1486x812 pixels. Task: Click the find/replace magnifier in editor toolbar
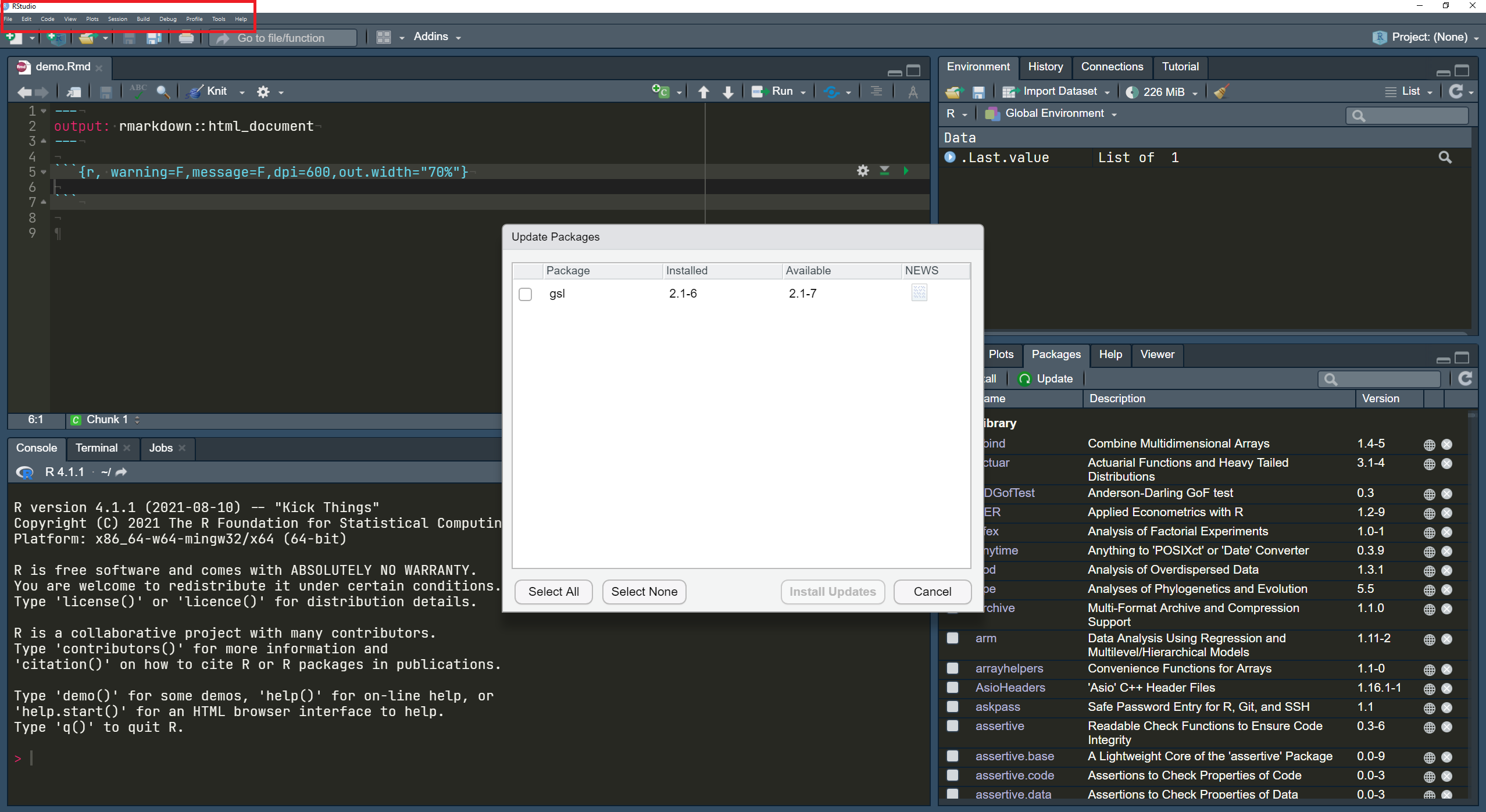point(163,92)
